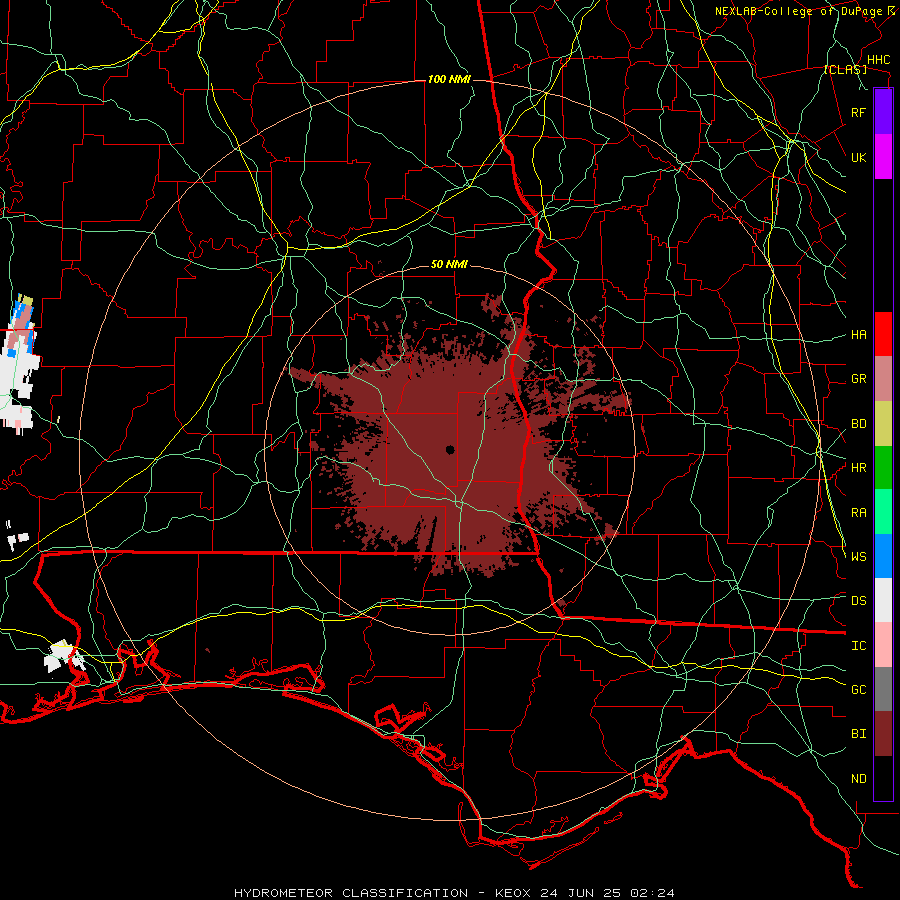Click the HA red legend swatch
Image resolution: width=900 pixels, height=900 pixels.
[883, 334]
